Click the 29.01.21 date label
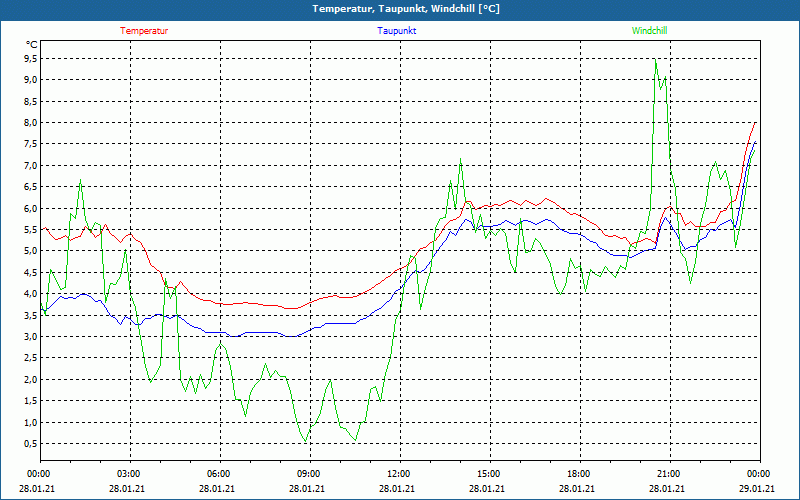The image size is (800, 500). coord(757,489)
